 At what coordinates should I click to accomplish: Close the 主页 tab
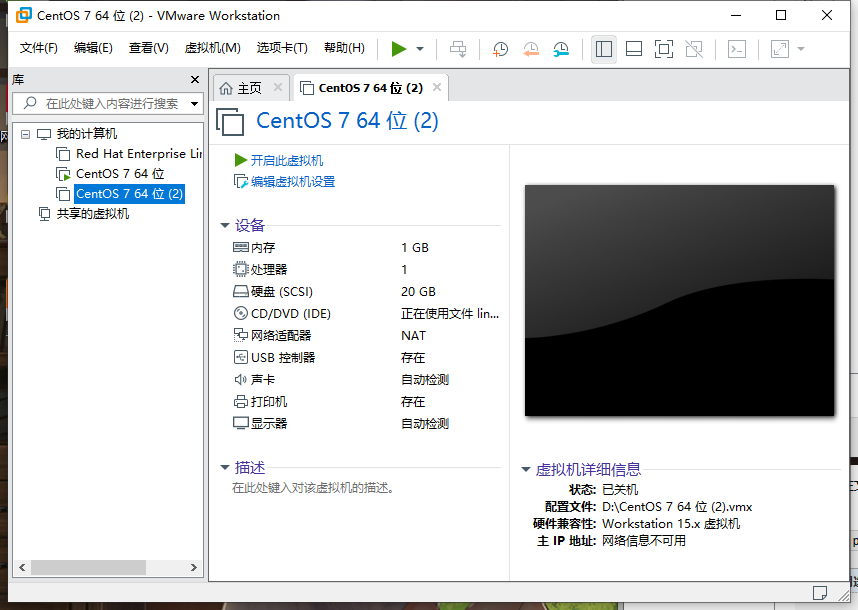pyautogui.click(x=278, y=87)
